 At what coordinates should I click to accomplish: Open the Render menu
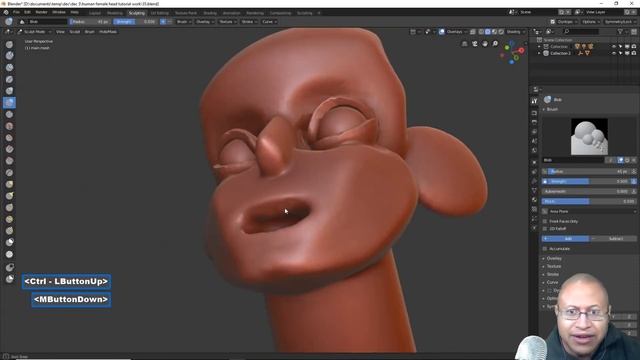[x=42, y=13]
